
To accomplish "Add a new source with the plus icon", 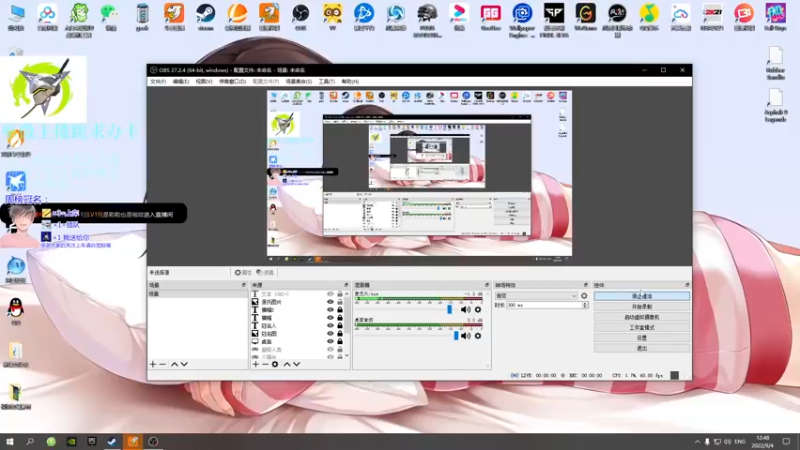I will pos(254,364).
